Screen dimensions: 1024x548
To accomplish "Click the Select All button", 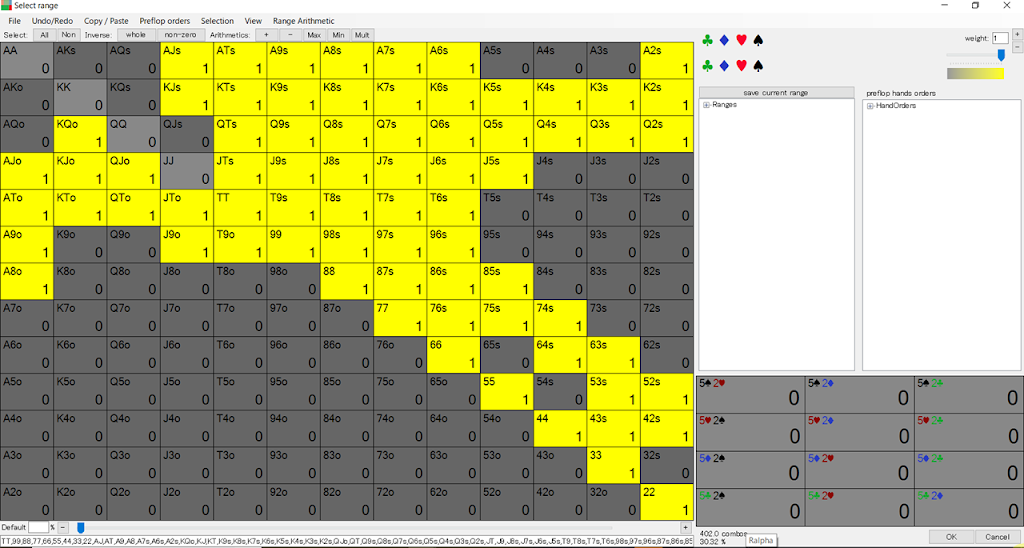I will pyautogui.click(x=44, y=35).
